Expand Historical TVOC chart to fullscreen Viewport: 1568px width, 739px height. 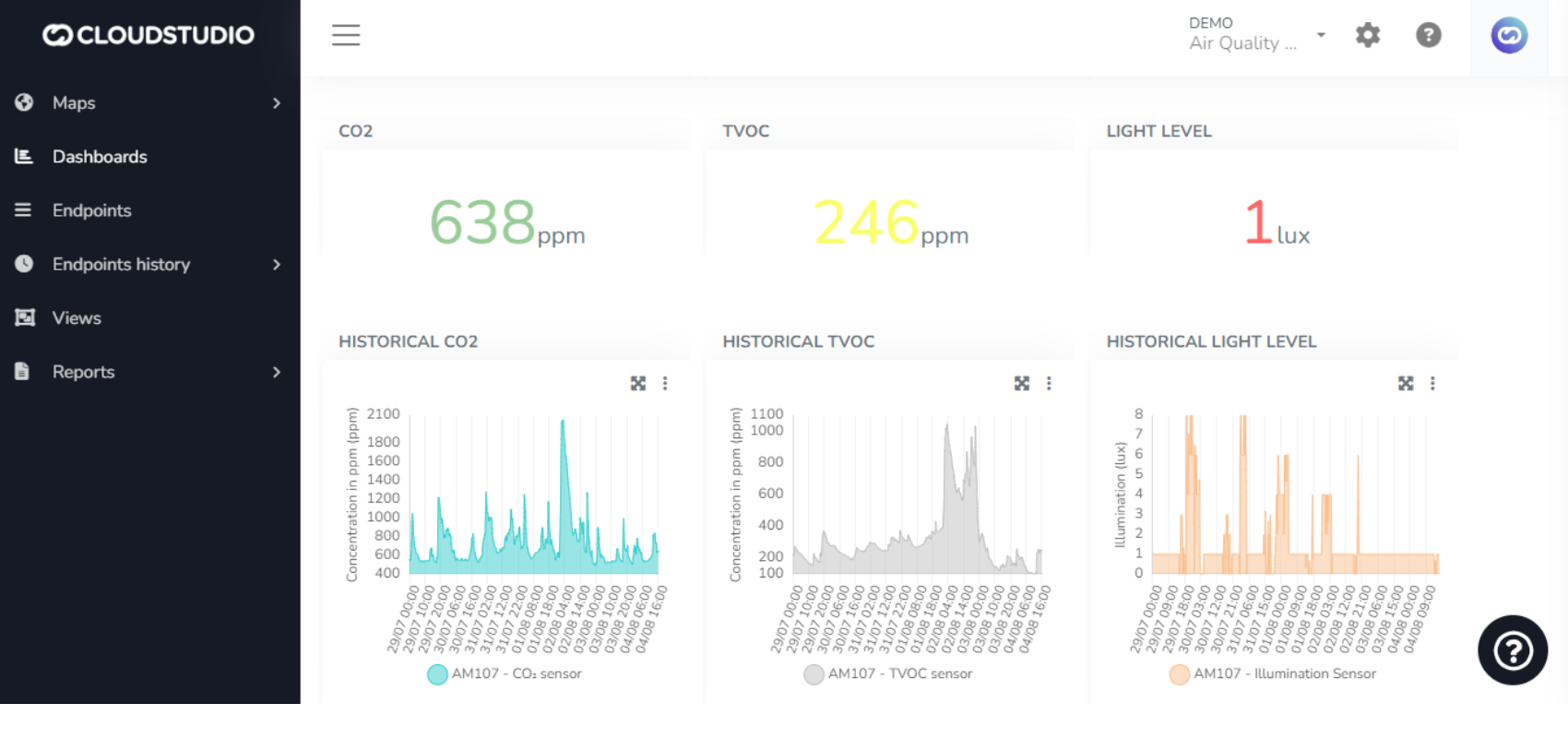pyautogui.click(x=1022, y=384)
